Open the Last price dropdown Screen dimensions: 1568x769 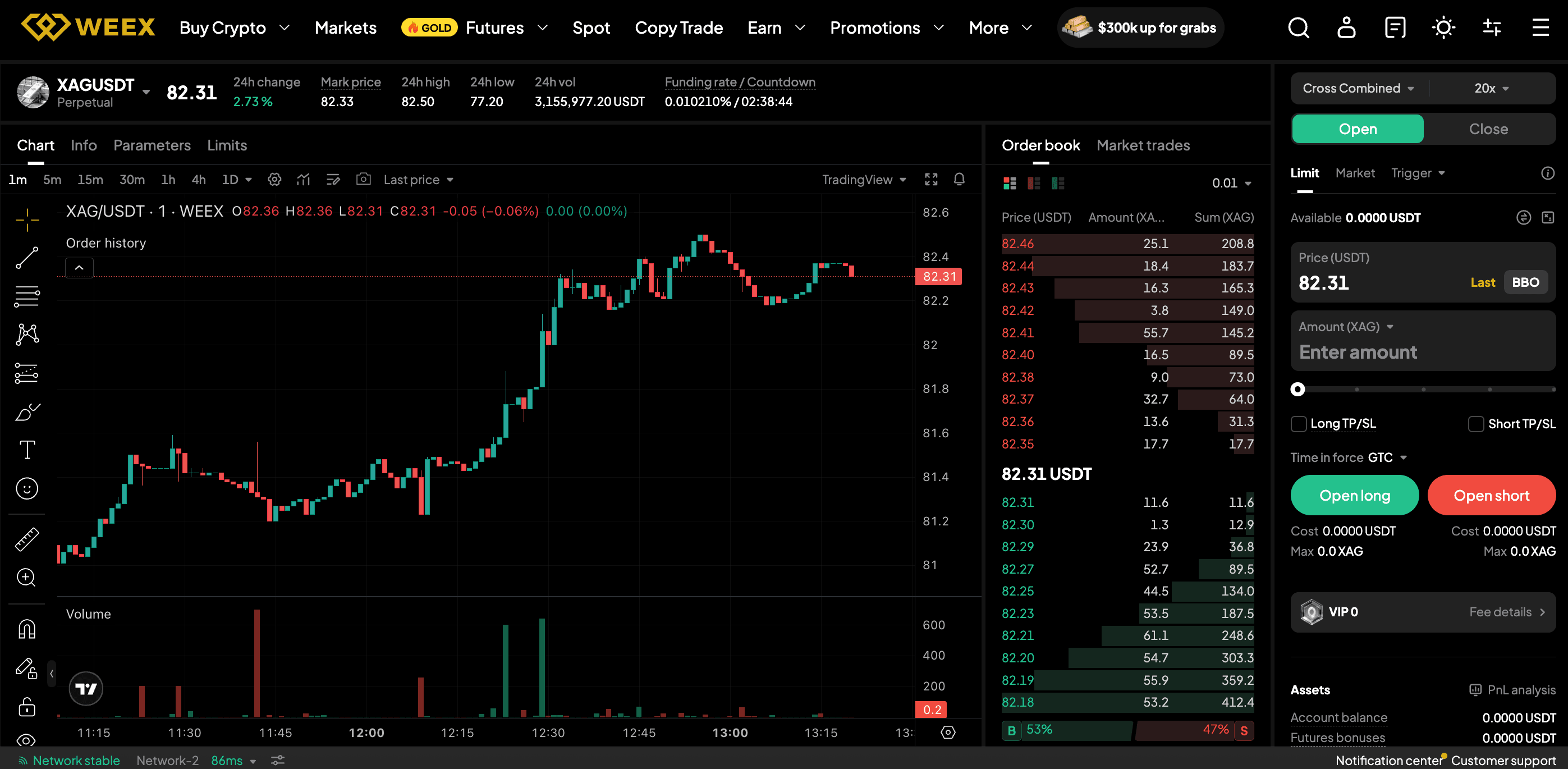[419, 180]
